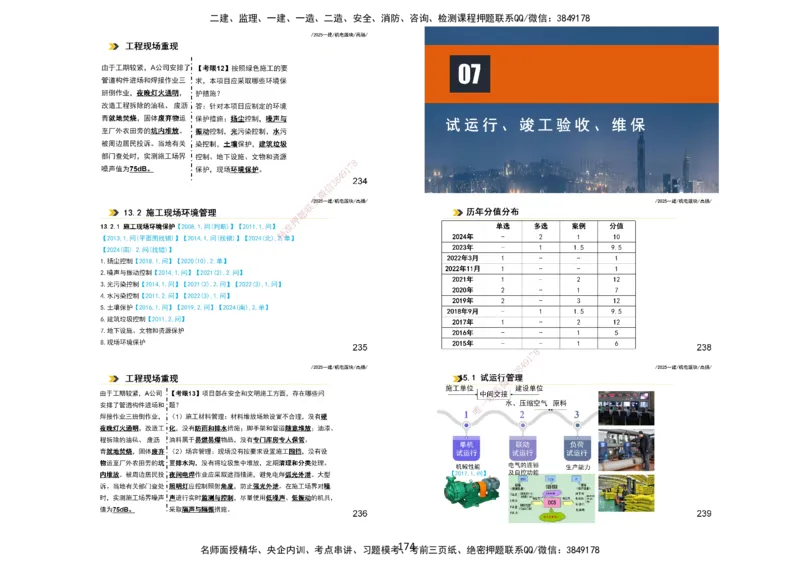Select the 2017年 table row label

[462, 323]
